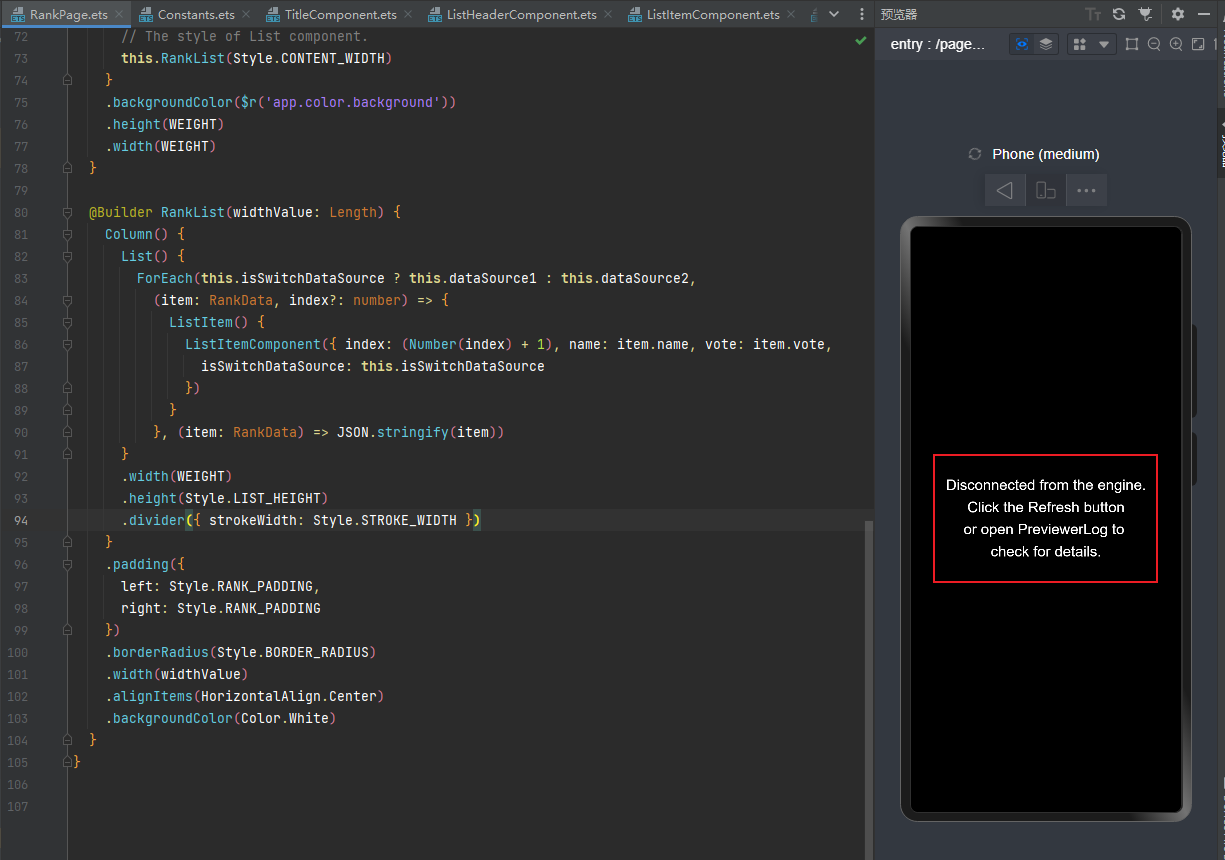This screenshot has height=860, width=1225.
Task: Click the fold end marker at line 78
Action: tap(68, 168)
